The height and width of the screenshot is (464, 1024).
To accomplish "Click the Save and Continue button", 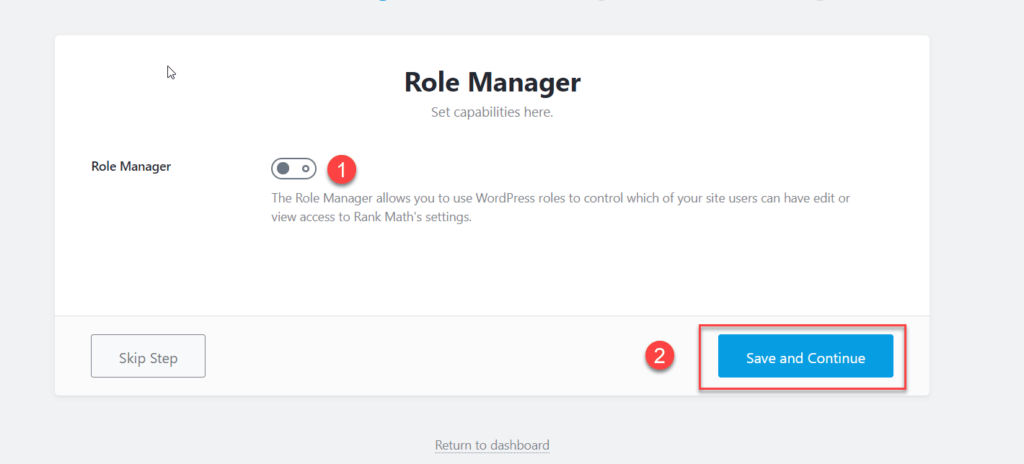I will click(x=805, y=356).
